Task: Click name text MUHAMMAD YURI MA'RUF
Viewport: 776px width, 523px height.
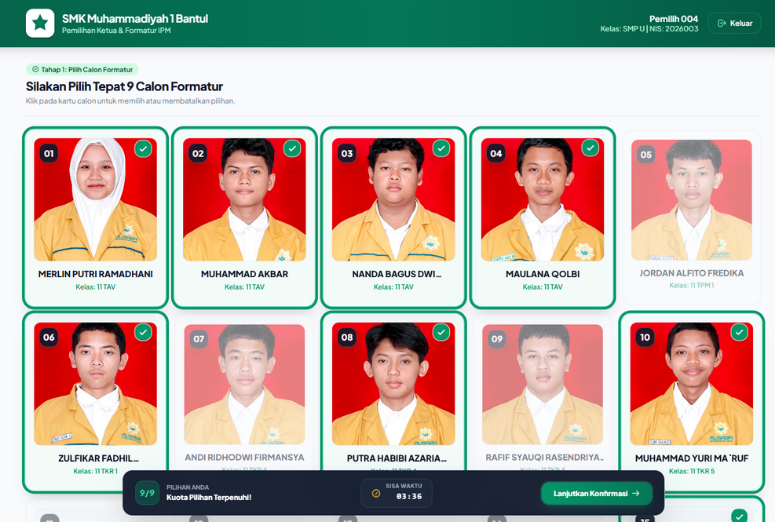Action: [x=691, y=459]
